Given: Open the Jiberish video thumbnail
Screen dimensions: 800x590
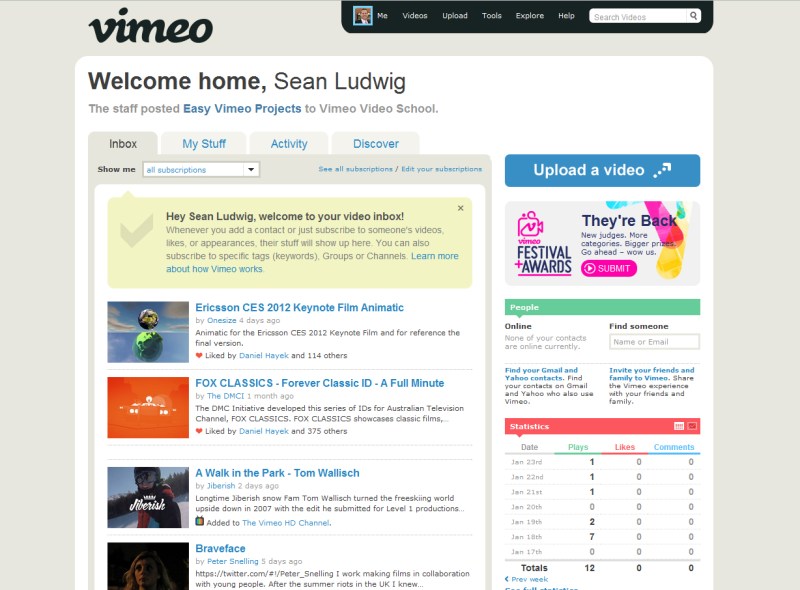Looking at the screenshot, I should point(148,498).
